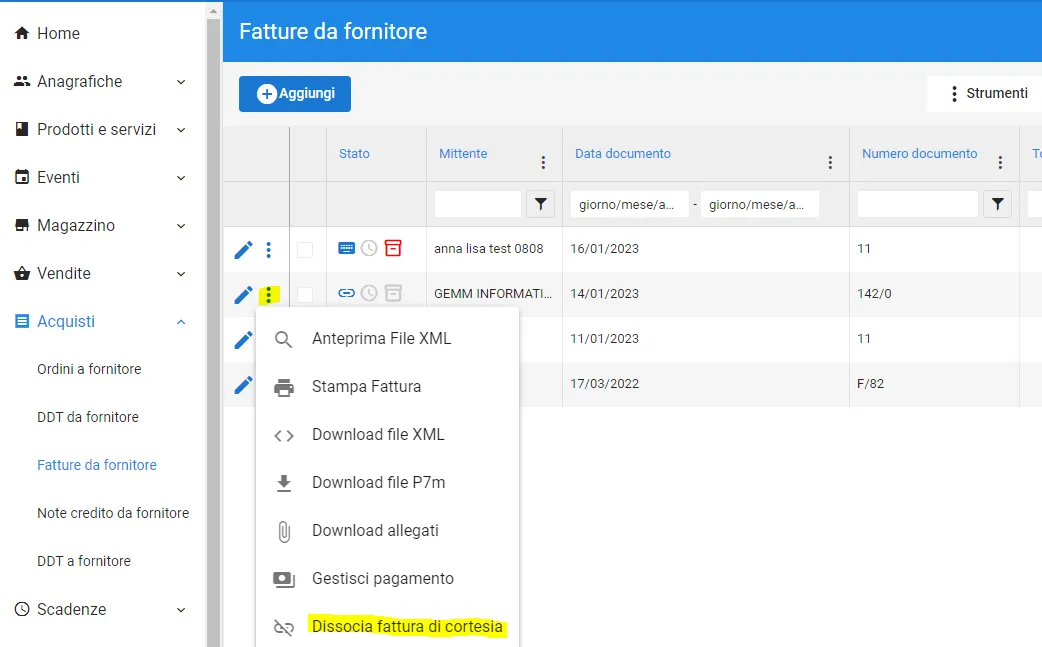Viewport: 1042px width, 647px height.
Task: Open Mittente column options menu
Action: pyautogui.click(x=543, y=163)
